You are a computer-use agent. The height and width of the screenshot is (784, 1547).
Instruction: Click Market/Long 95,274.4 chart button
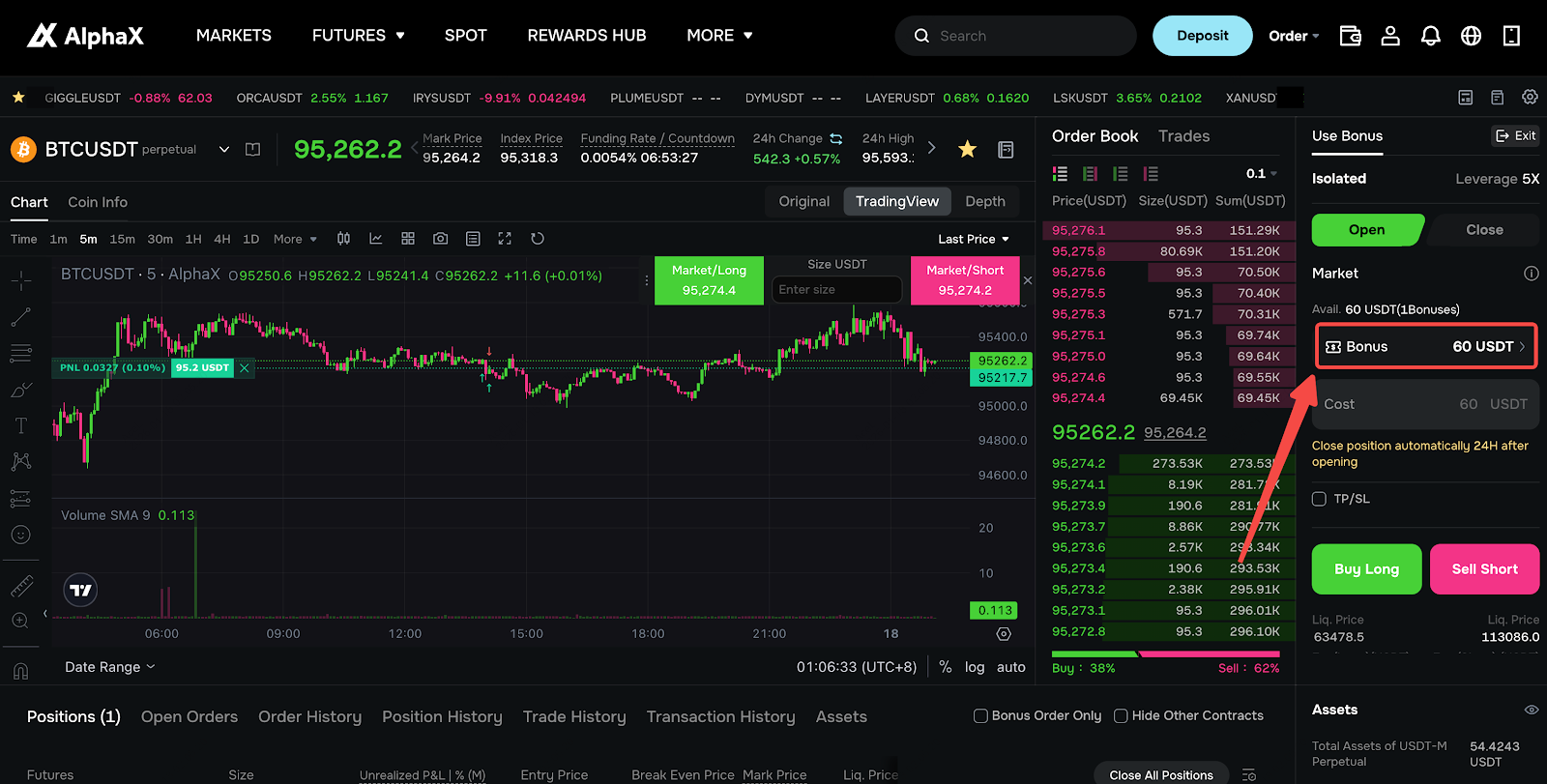tap(709, 280)
